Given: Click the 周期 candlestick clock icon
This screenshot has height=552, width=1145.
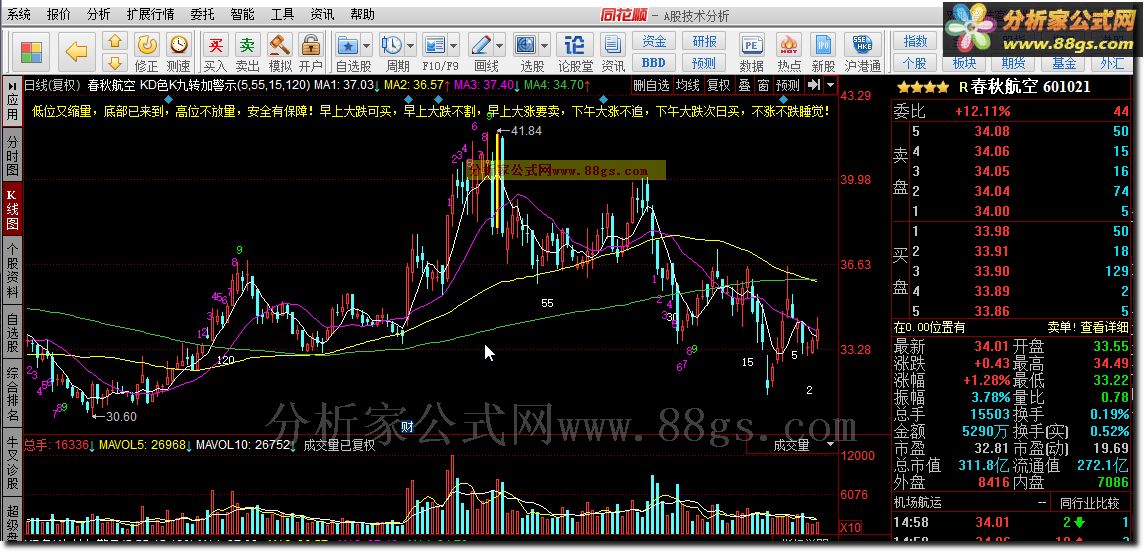Looking at the screenshot, I should (x=391, y=46).
